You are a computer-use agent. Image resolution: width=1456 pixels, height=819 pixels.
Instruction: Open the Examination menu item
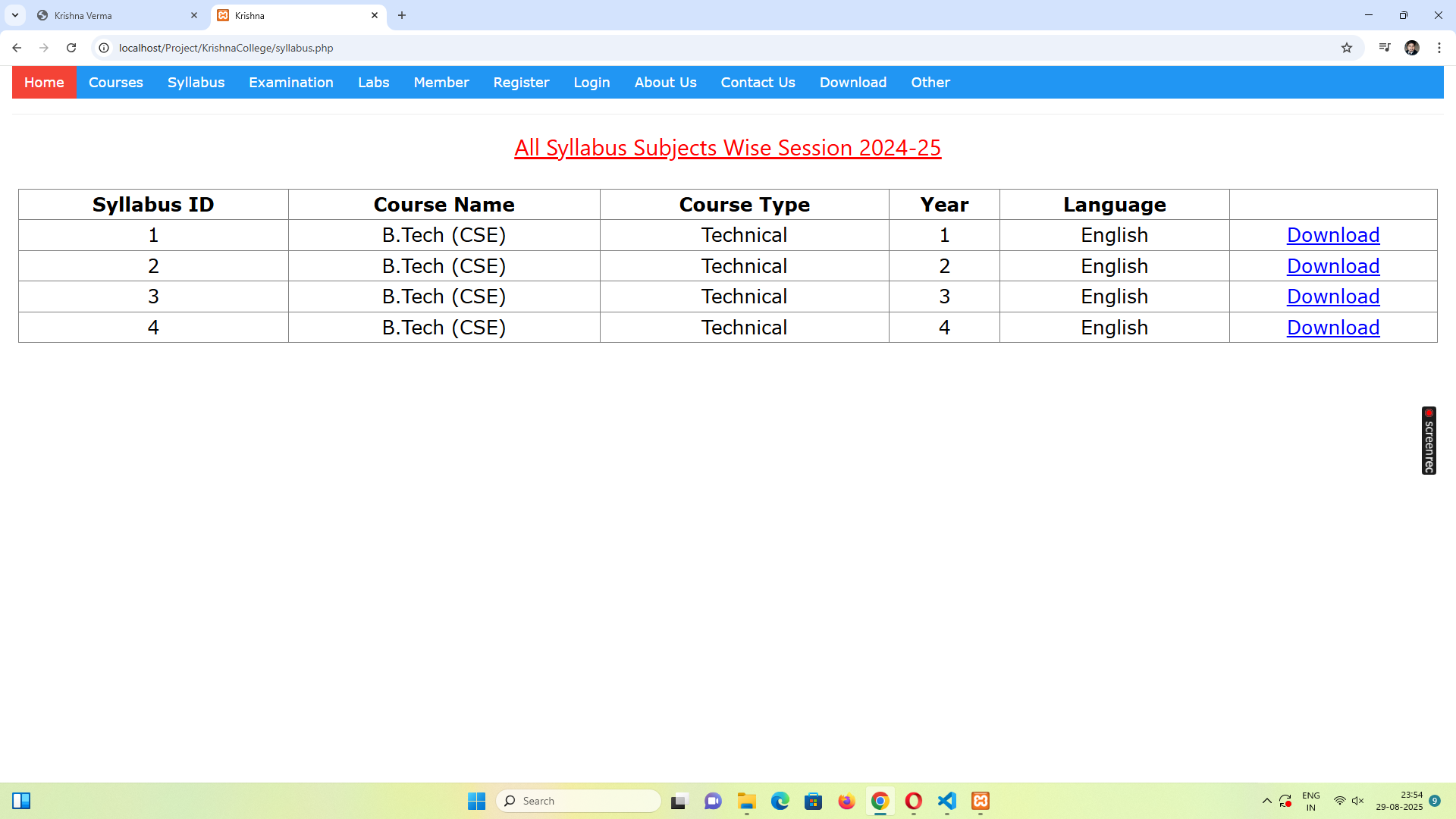click(291, 82)
